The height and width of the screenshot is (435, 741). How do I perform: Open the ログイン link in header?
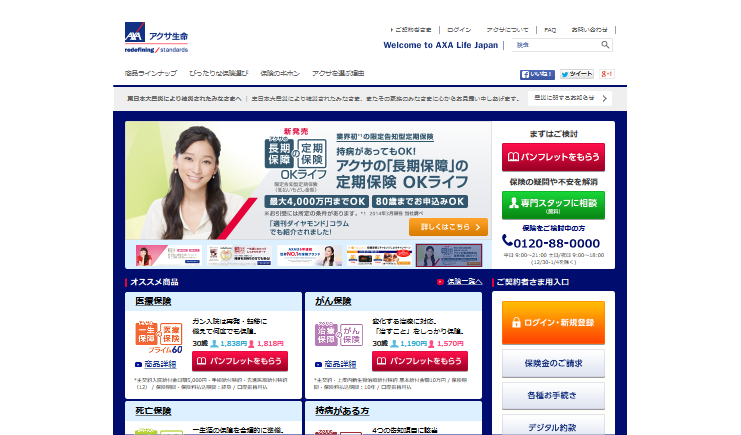tap(459, 30)
